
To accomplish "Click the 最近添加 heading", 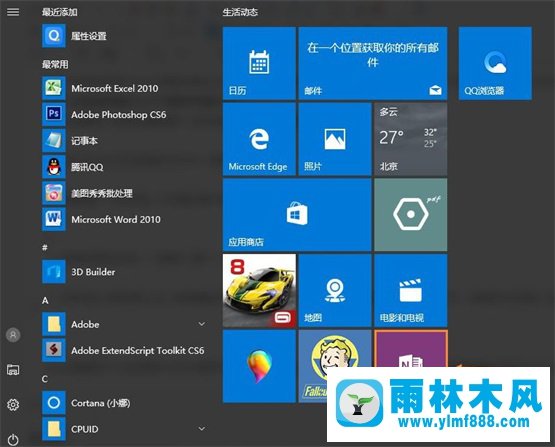I will pos(59,12).
